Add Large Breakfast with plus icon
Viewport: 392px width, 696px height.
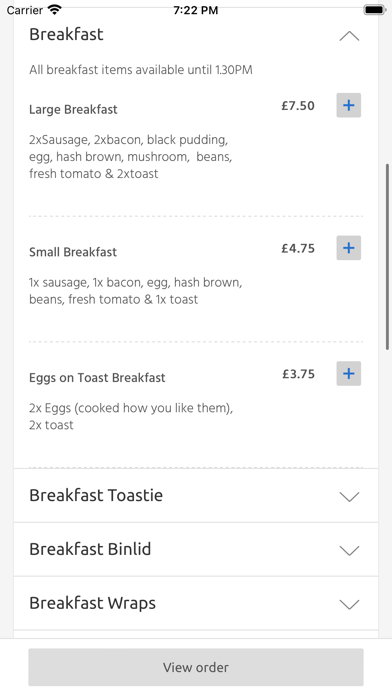348,105
